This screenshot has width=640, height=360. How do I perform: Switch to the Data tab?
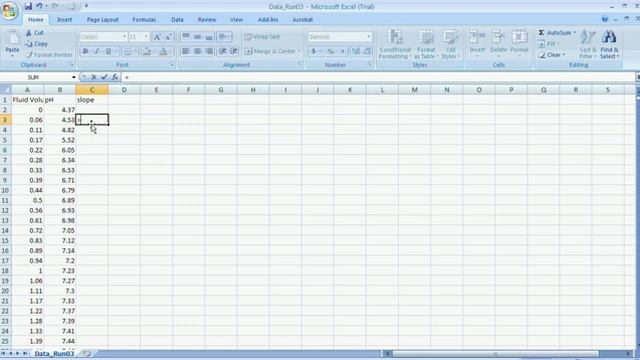[177, 20]
